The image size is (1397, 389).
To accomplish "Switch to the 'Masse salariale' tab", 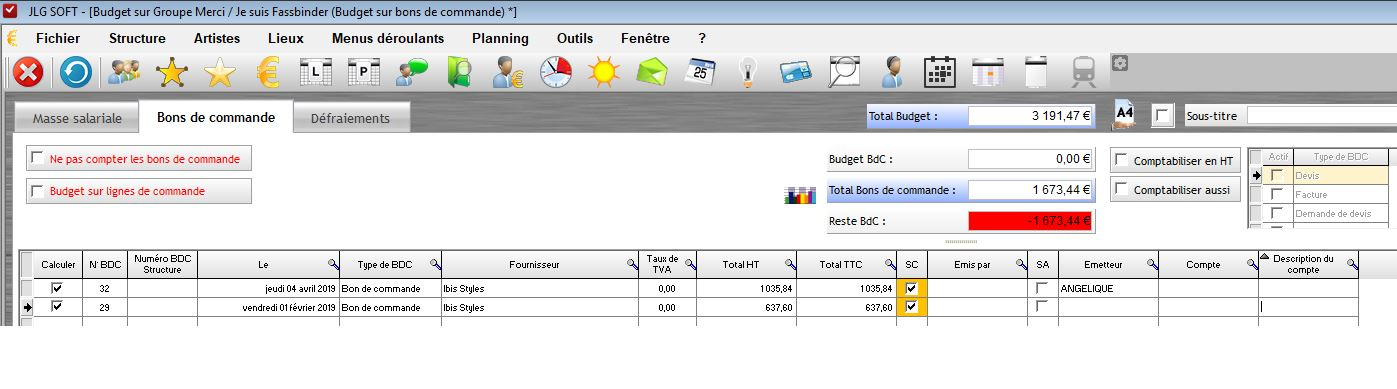I will 77,118.
